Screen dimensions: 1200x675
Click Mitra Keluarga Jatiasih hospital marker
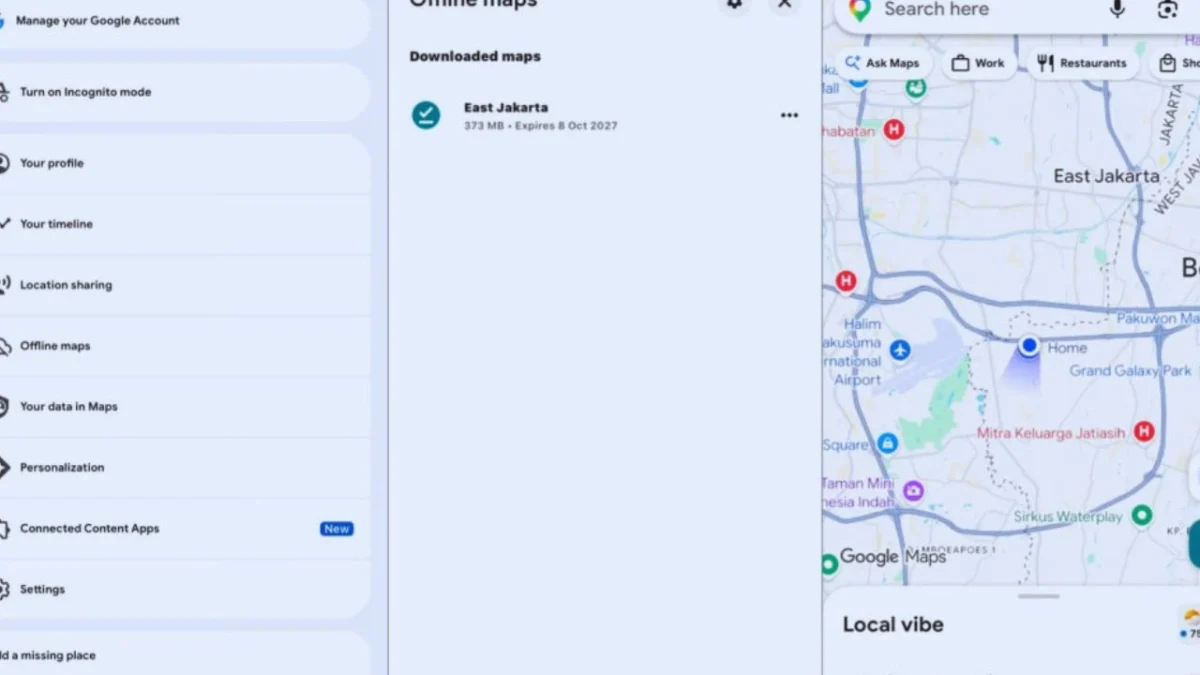coord(1144,432)
